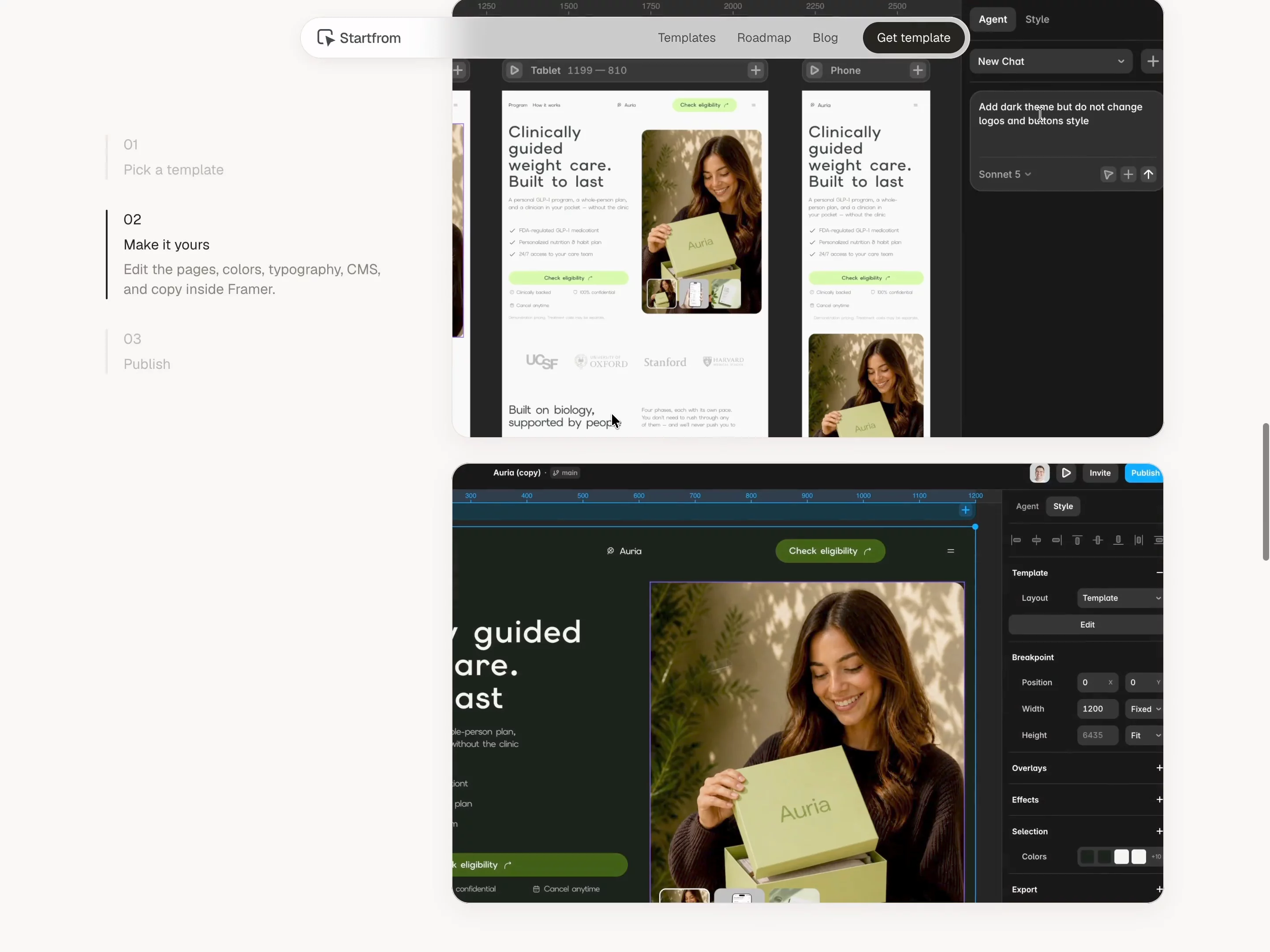Distribute selection horizontally

tap(1139, 540)
